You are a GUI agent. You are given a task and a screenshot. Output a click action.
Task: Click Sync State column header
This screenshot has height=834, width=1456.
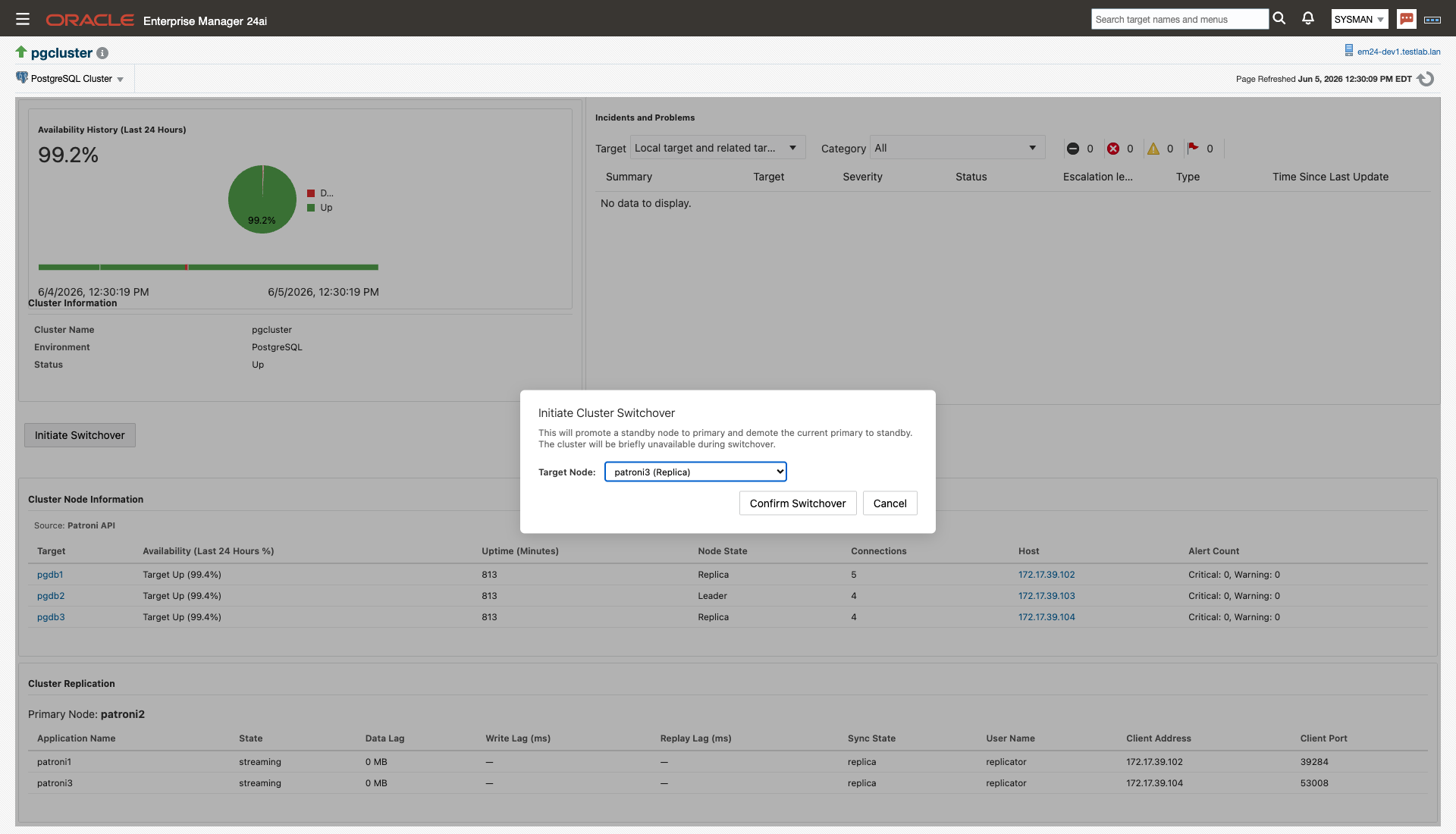(x=871, y=738)
